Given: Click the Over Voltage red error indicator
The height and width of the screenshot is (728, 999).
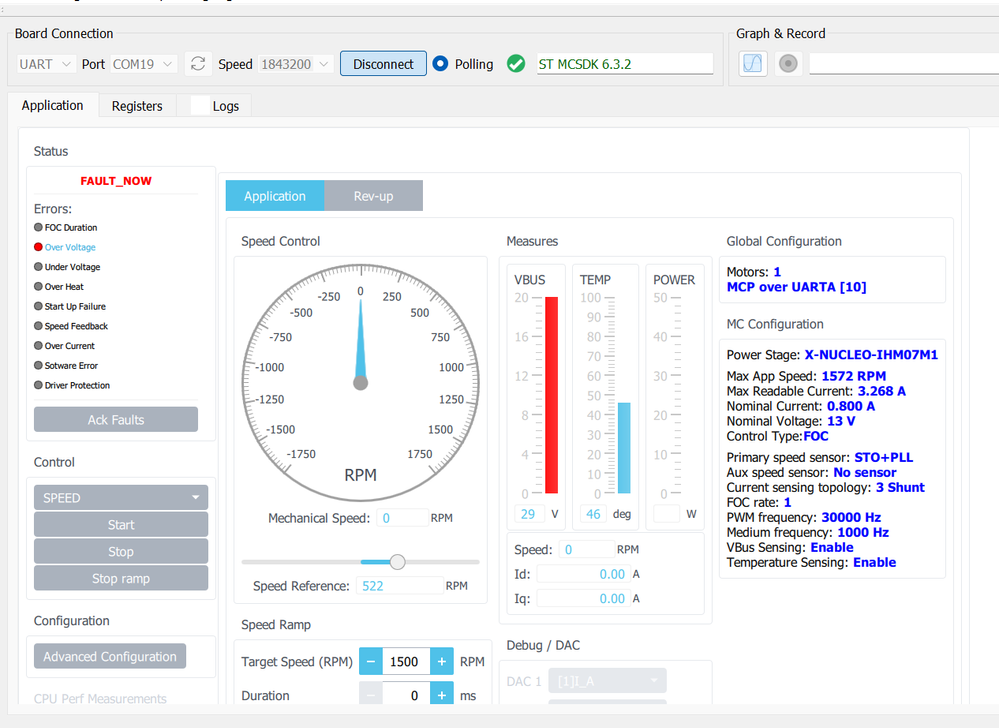Looking at the screenshot, I should [38, 246].
